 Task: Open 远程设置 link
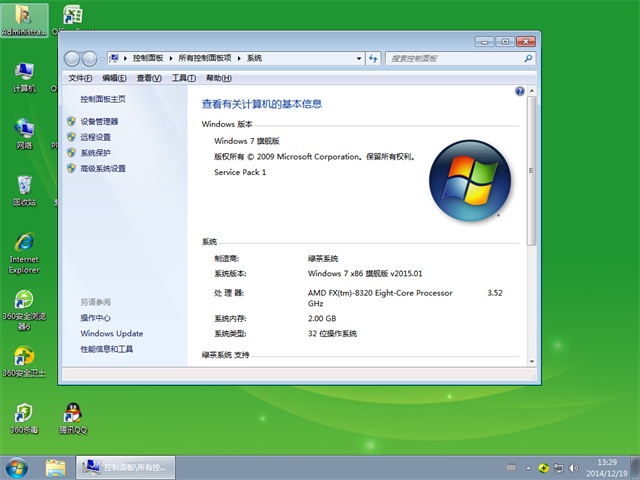click(x=96, y=137)
